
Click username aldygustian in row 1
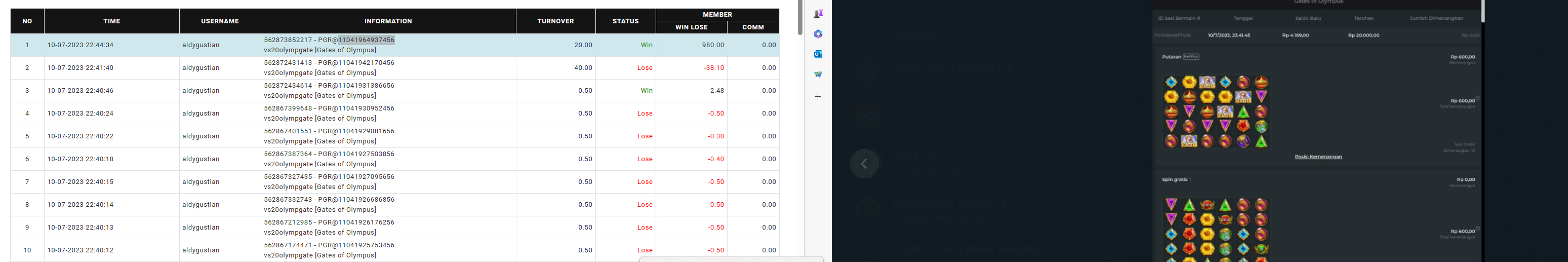[x=201, y=45]
